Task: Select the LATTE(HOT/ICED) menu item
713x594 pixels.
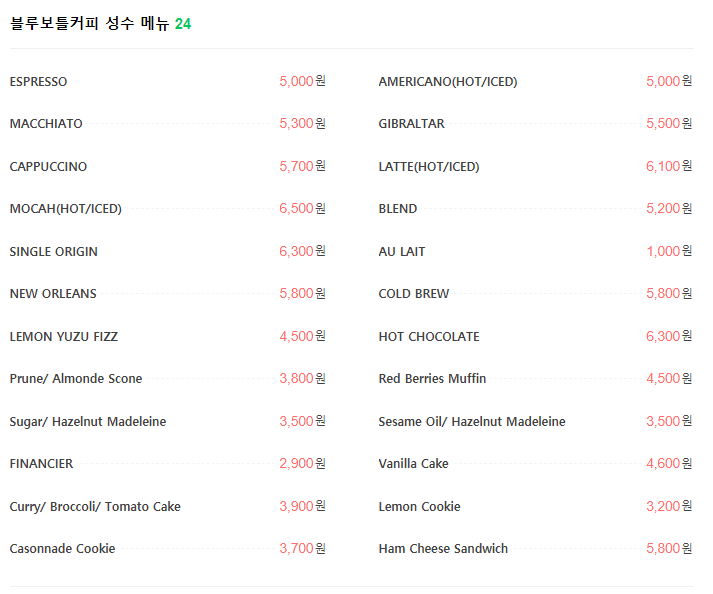Action: pyautogui.click(x=429, y=166)
